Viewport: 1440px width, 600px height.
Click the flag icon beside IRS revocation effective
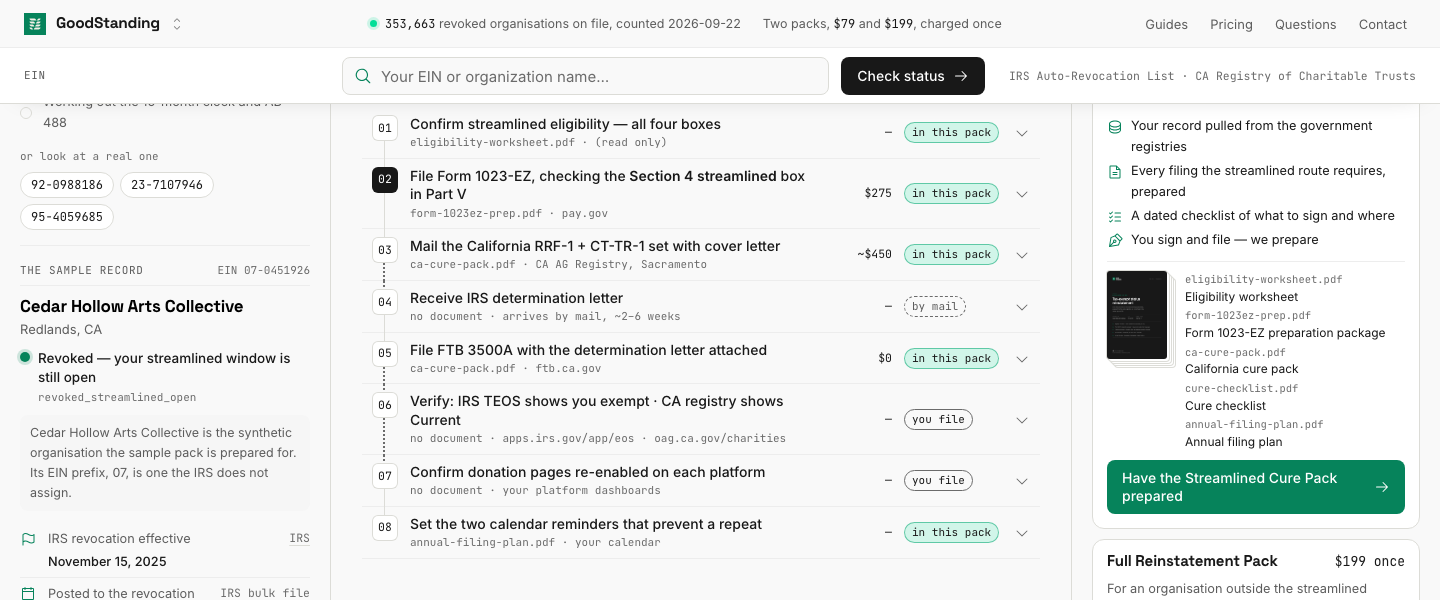click(28, 539)
